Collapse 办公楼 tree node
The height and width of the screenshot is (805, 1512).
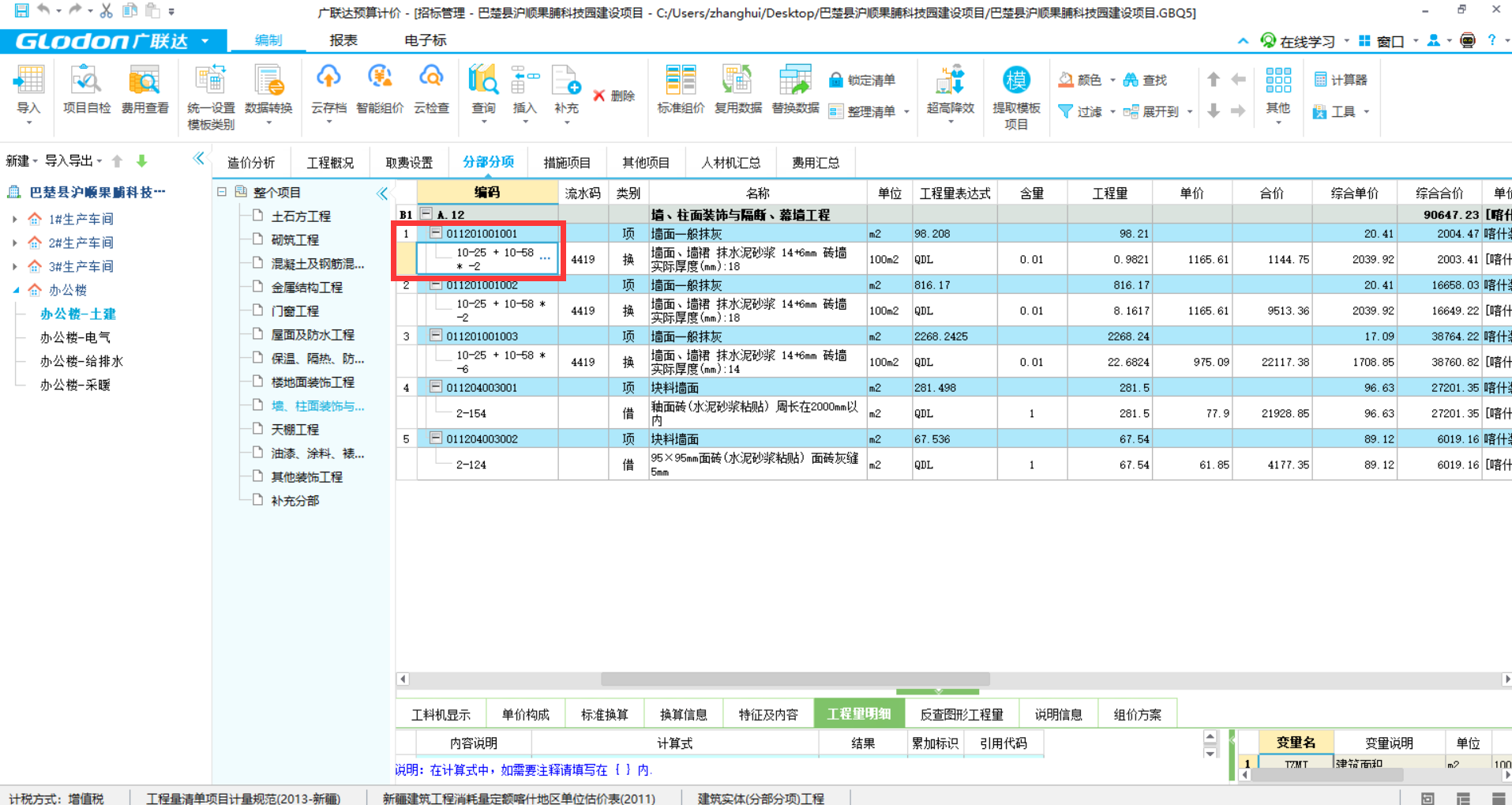click(15, 290)
